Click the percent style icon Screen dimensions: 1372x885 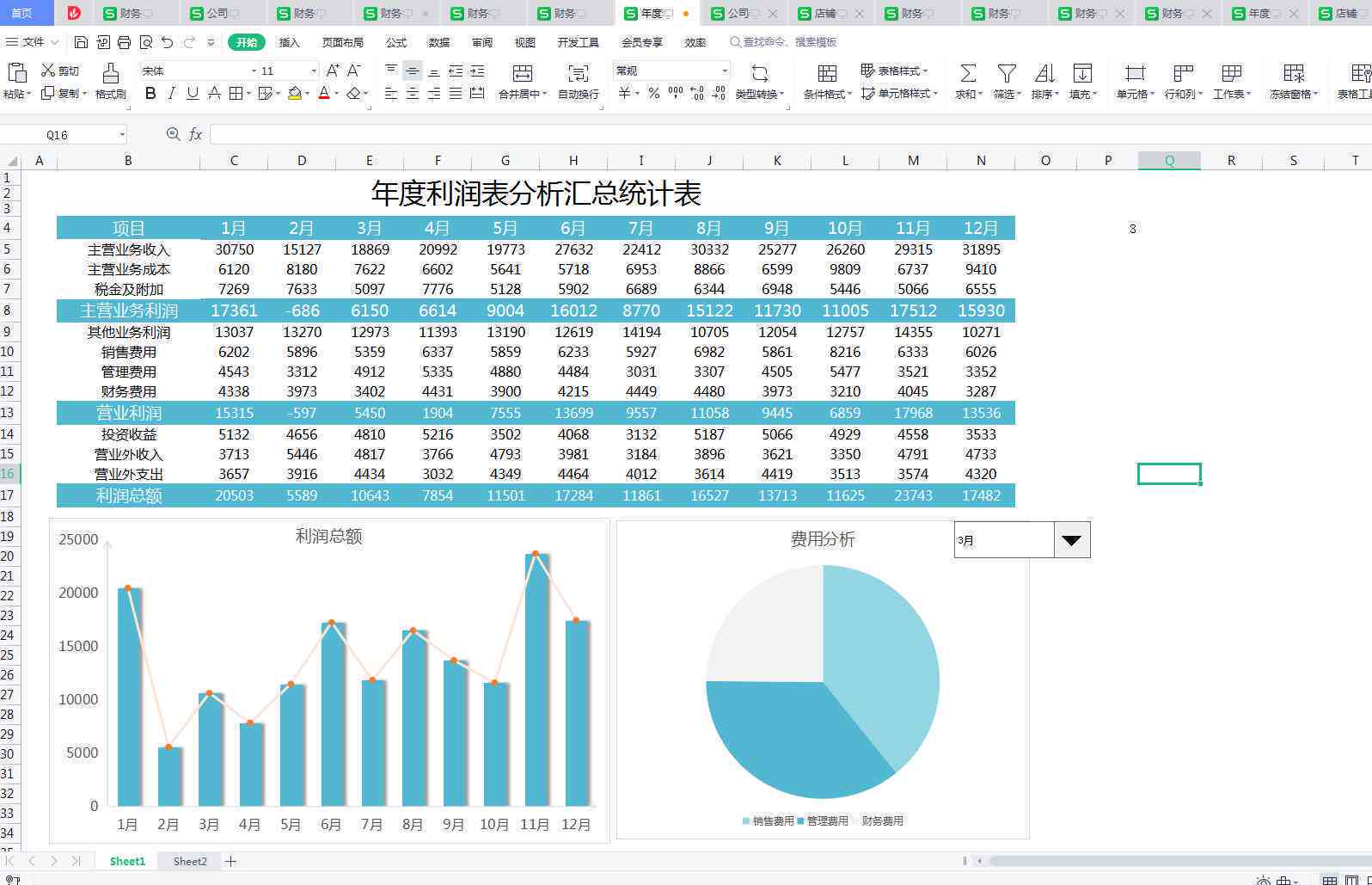click(x=654, y=93)
